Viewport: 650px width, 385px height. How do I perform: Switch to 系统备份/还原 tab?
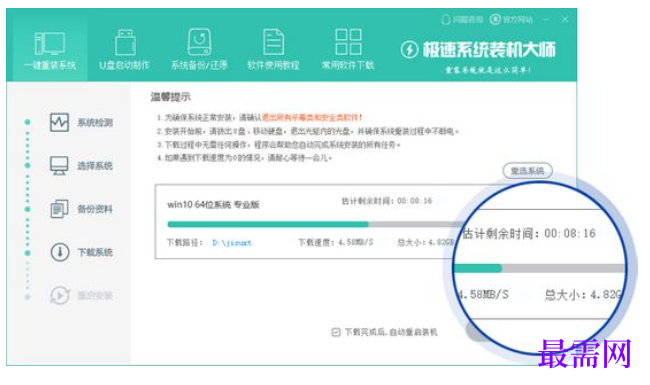tap(199, 50)
